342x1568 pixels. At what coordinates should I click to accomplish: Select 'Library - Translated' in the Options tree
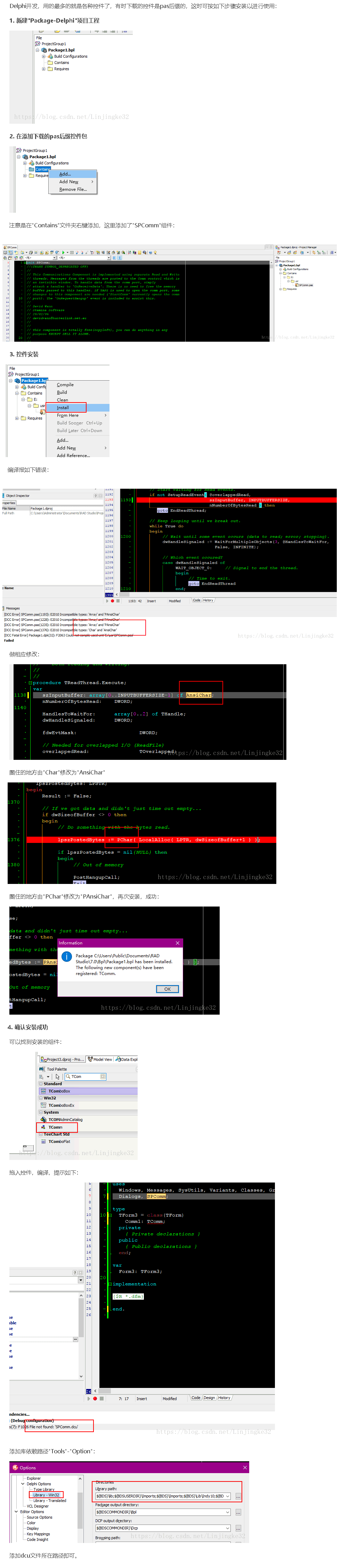[49, 1501]
